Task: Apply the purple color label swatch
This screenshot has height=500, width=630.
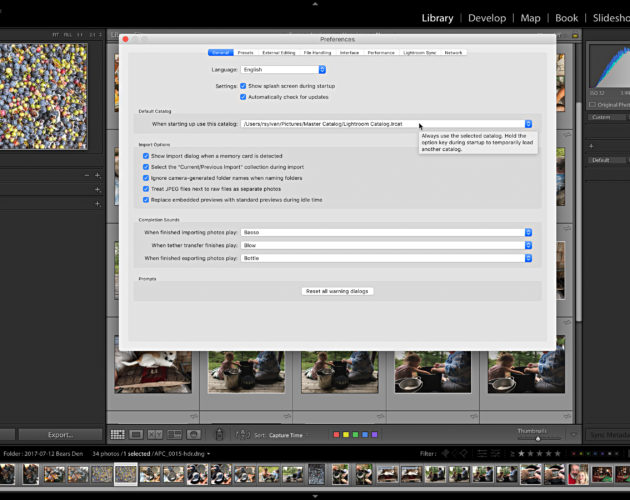Action: pos(374,434)
